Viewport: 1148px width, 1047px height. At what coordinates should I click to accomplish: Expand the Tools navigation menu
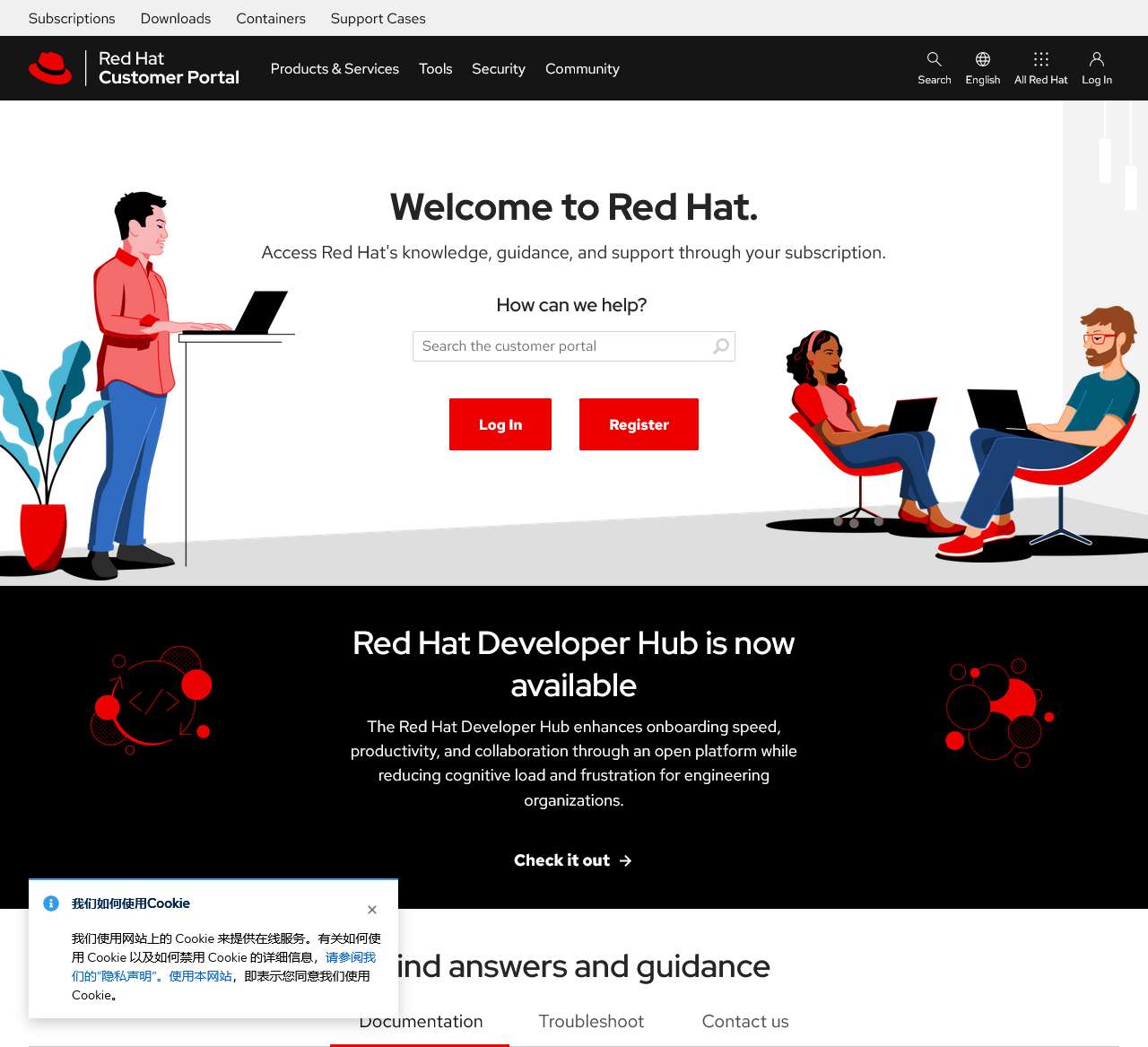[436, 68]
